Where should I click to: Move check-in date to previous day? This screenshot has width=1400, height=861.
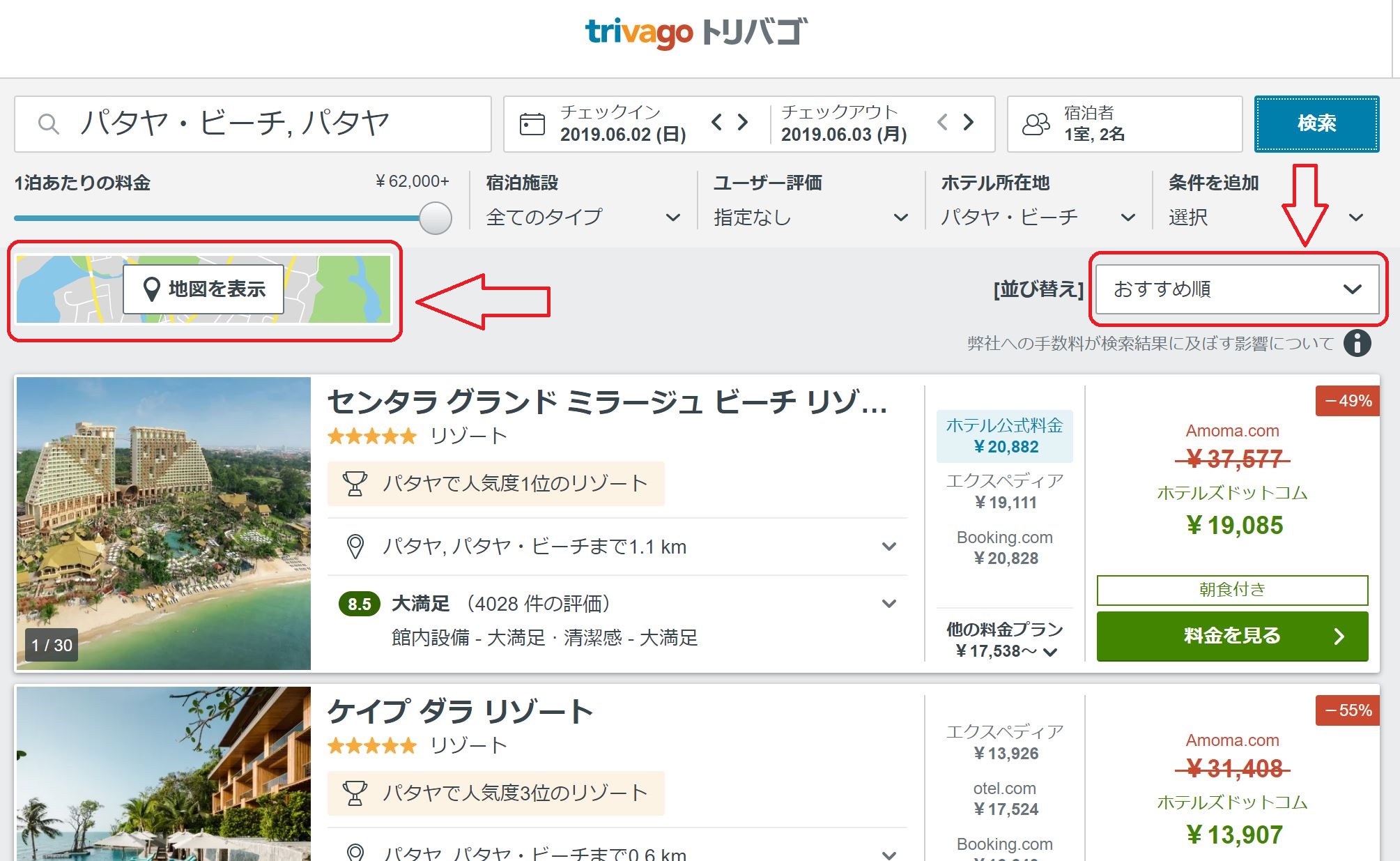tap(716, 122)
